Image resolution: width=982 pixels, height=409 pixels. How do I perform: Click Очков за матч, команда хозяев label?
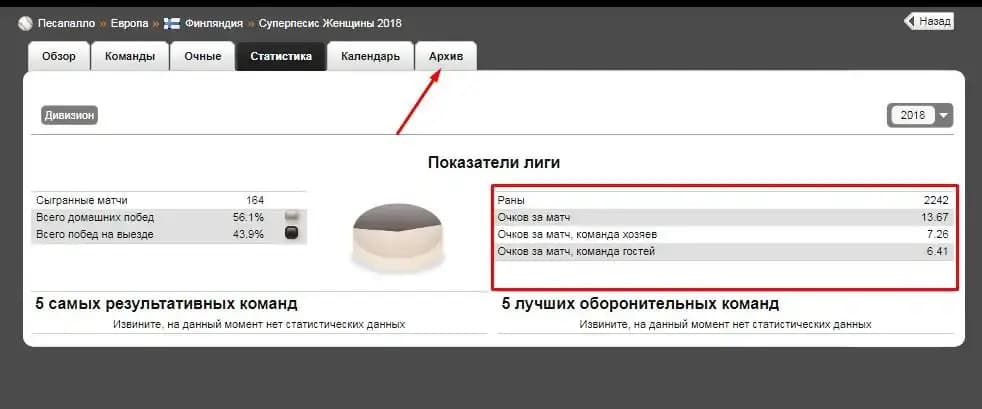[x=577, y=234]
